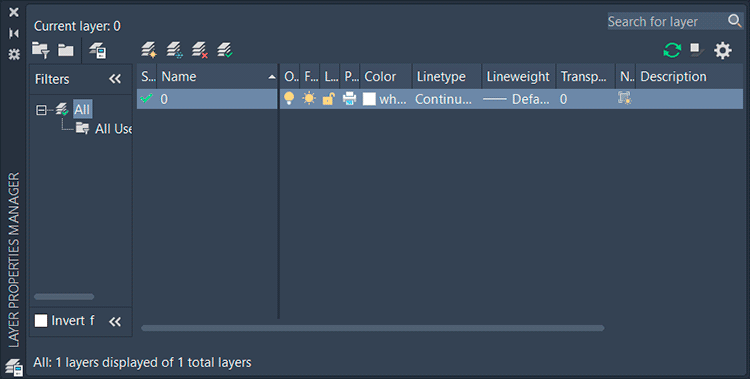Viewport: 750px width, 379px height.
Task: Click the Transparency column header
Action: (585, 77)
